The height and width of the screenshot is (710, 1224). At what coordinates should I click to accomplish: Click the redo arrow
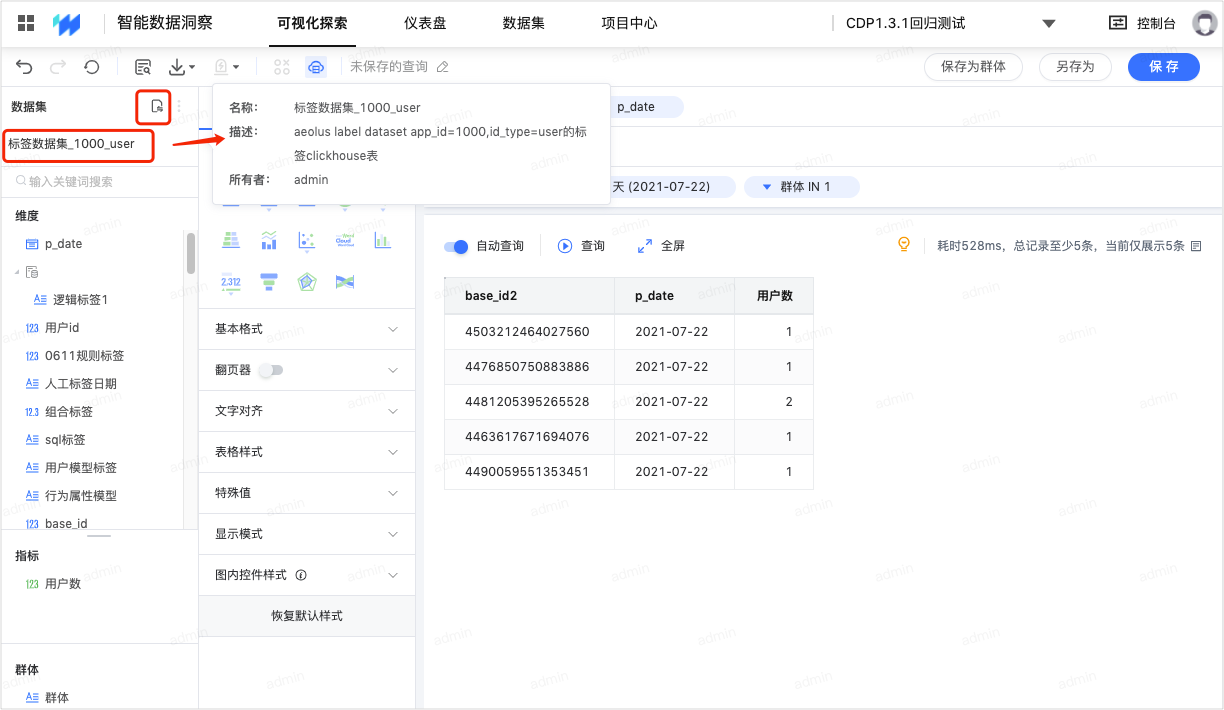(x=58, y=67)
